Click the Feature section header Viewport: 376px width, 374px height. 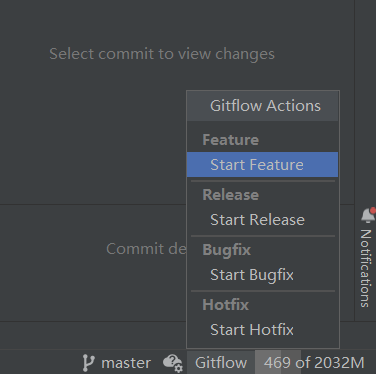tap(231, 139)
